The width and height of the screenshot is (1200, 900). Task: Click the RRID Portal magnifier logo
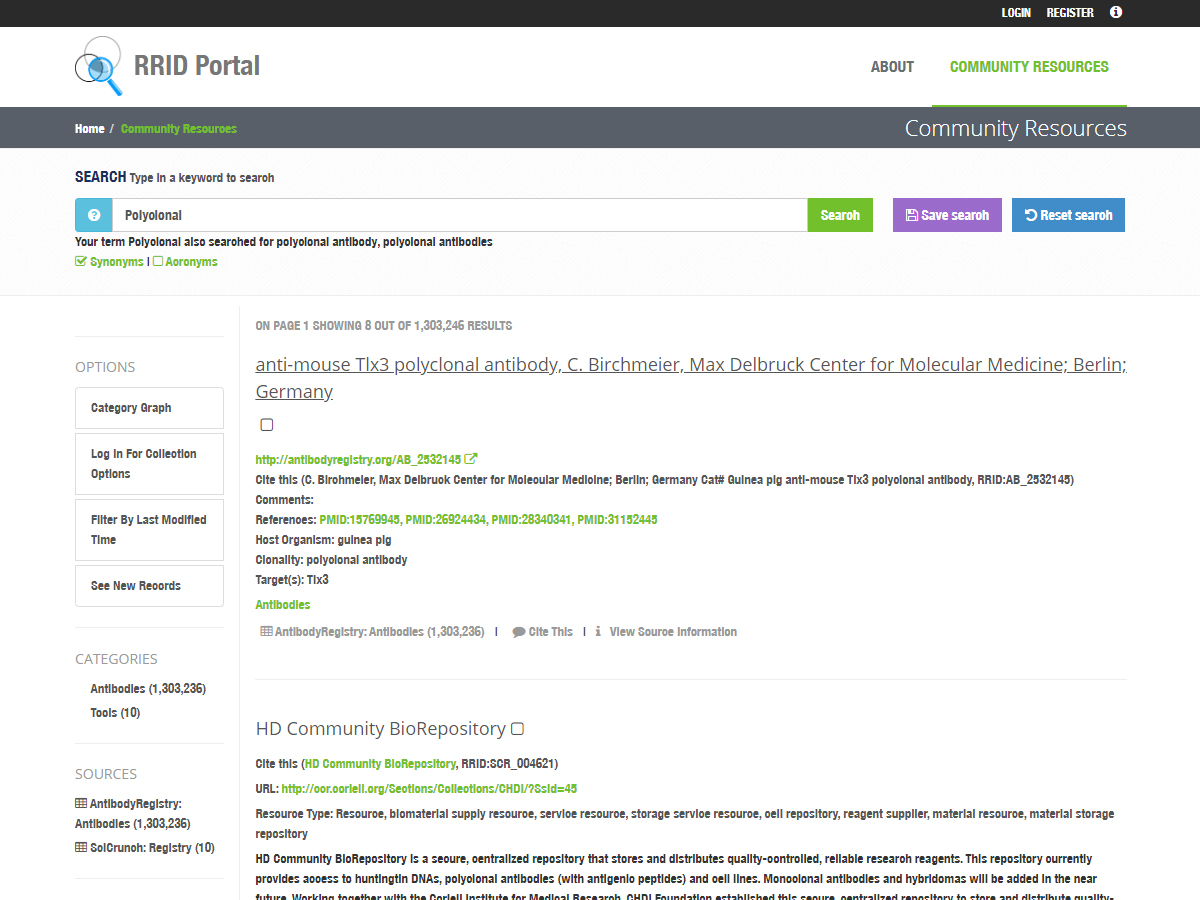coord(99,66)
